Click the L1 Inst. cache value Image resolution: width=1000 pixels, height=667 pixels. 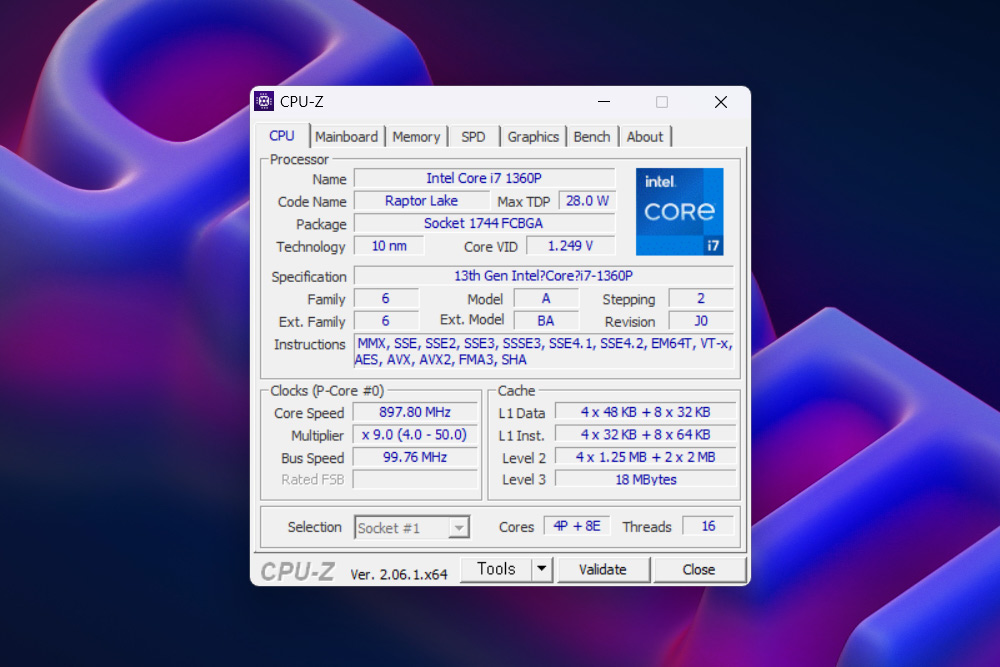(x=645, y=435)
